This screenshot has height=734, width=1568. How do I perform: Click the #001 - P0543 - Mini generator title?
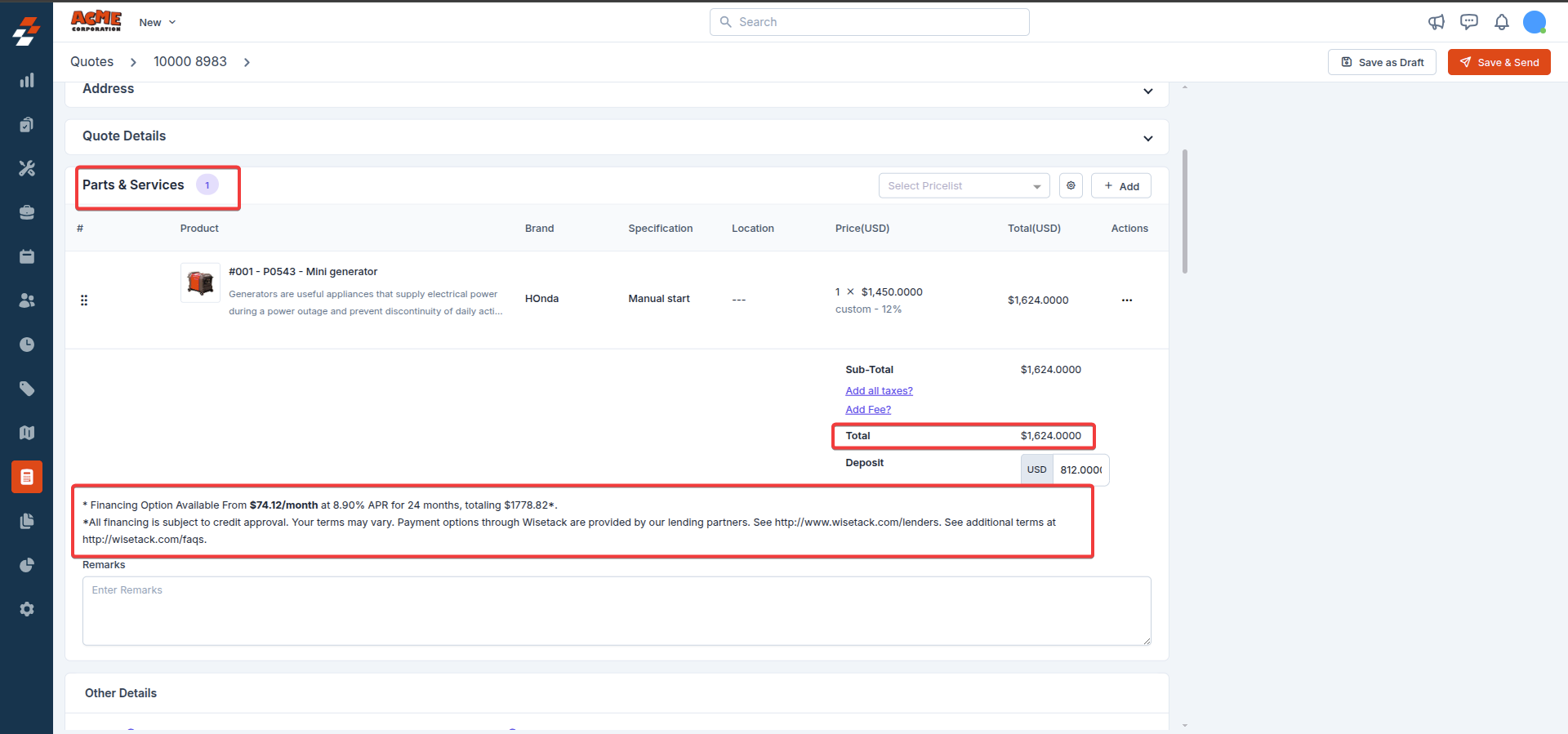tap(303, 272)
